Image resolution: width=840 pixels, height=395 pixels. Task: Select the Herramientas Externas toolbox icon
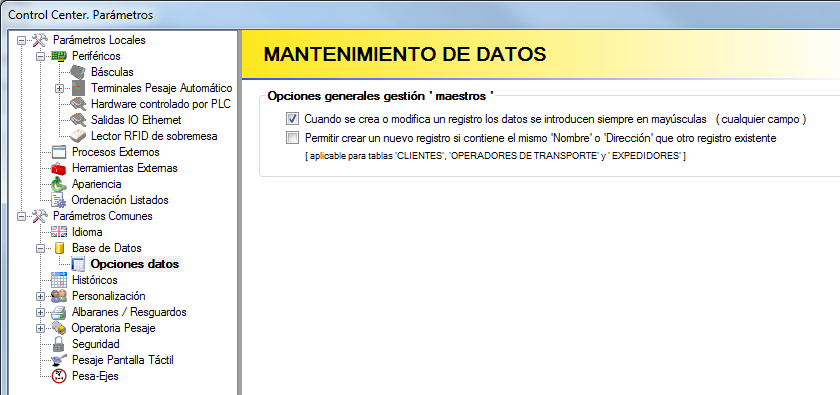pos(58,168)
